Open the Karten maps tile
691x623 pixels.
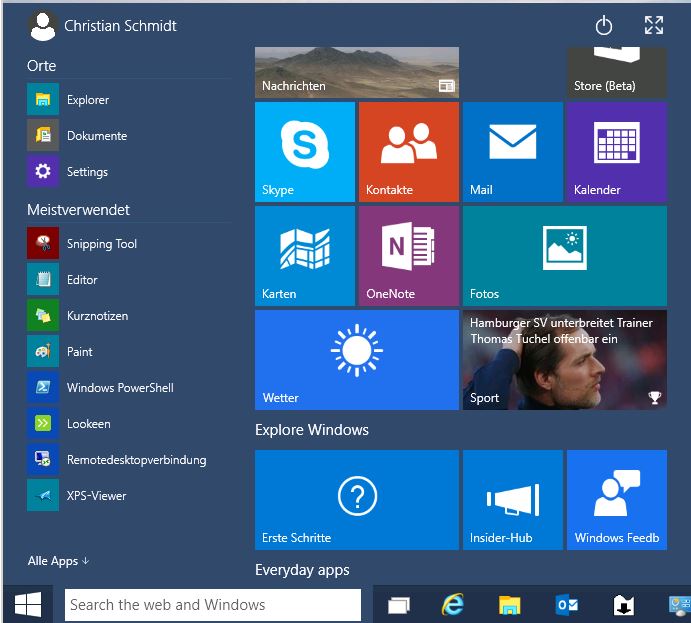tap(304, 256)
